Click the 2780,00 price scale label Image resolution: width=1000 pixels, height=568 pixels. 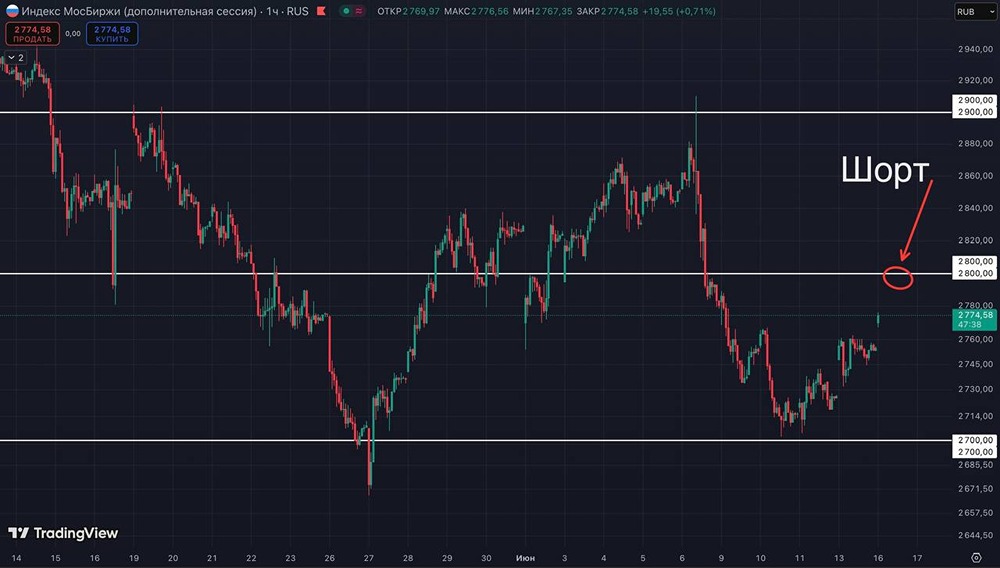(975, 305)
